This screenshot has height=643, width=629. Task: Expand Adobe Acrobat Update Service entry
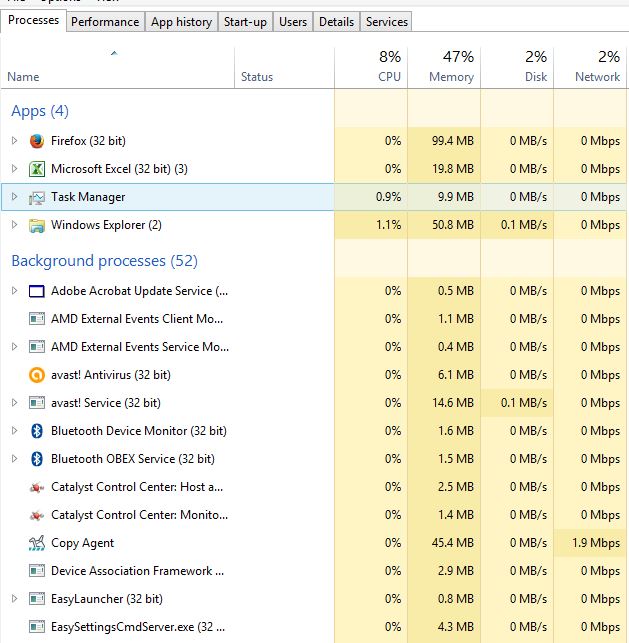(14, 291)
